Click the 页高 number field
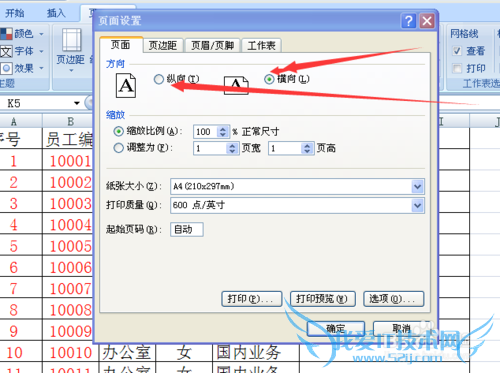This screenshot has height=373, width=500. pyautogui.click(x=285, y=148)
